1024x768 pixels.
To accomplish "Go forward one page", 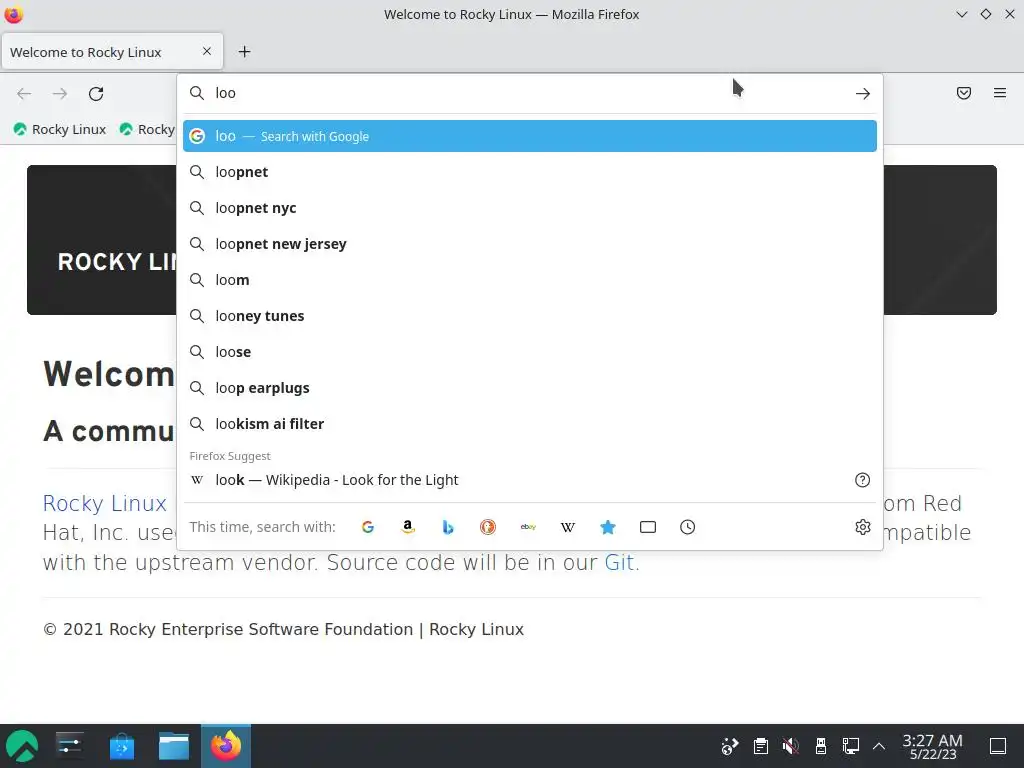I will point(60,93).
